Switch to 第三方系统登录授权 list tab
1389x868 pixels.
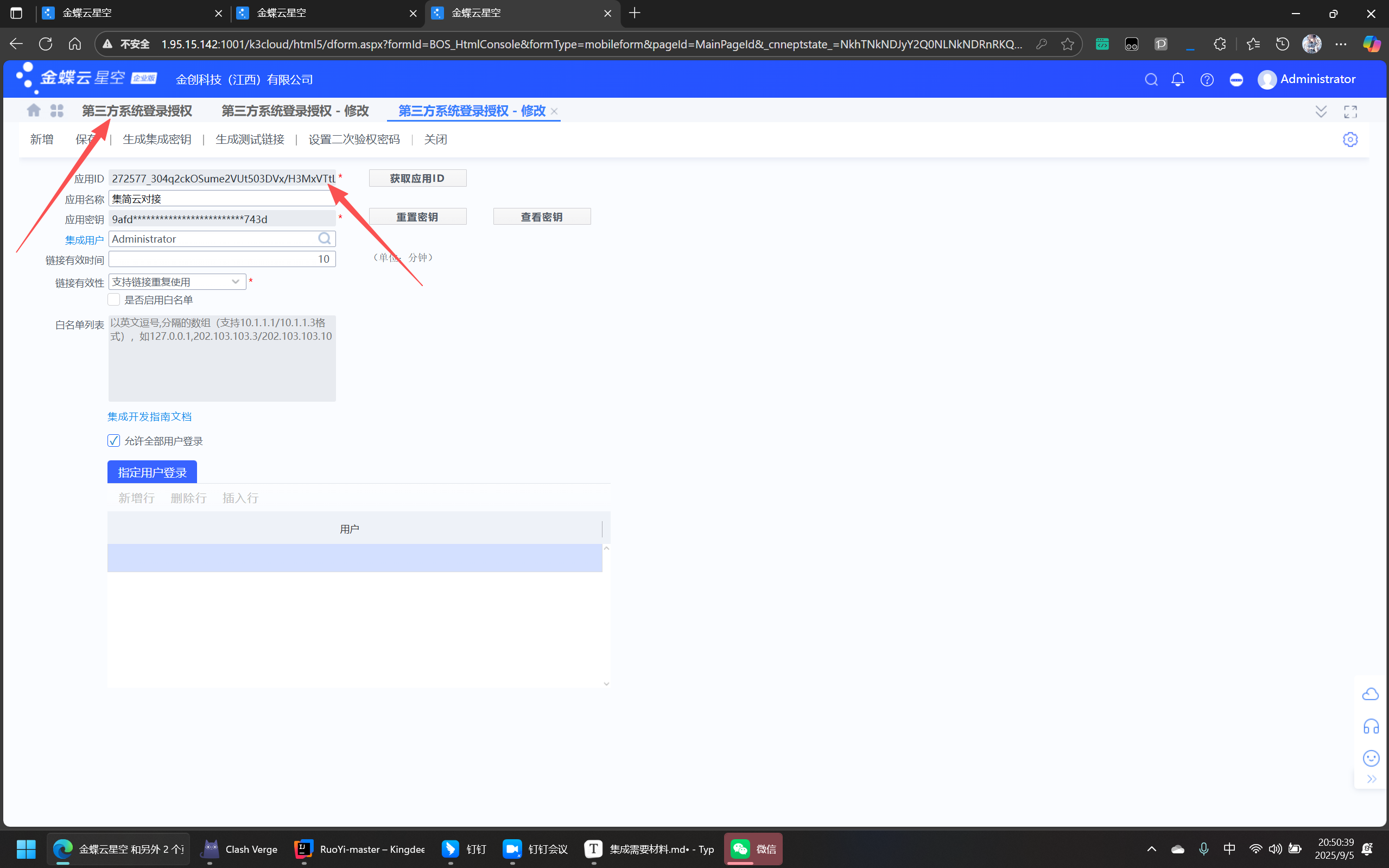click(x=137, y=111)
